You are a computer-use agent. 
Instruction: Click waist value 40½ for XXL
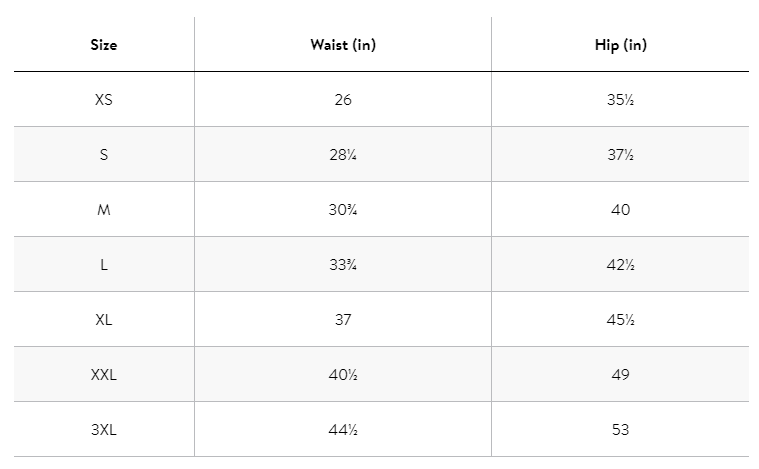click(x=343, y=375)
